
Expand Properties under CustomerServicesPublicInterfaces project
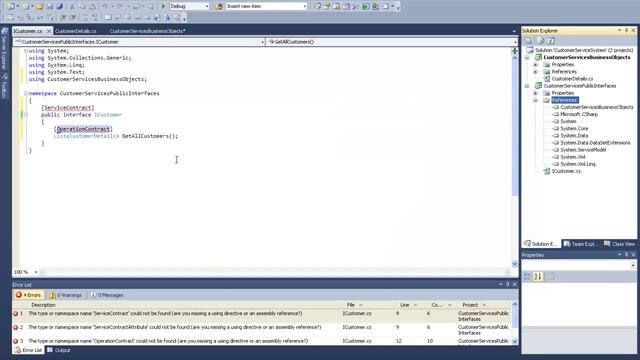coord(536,93)
